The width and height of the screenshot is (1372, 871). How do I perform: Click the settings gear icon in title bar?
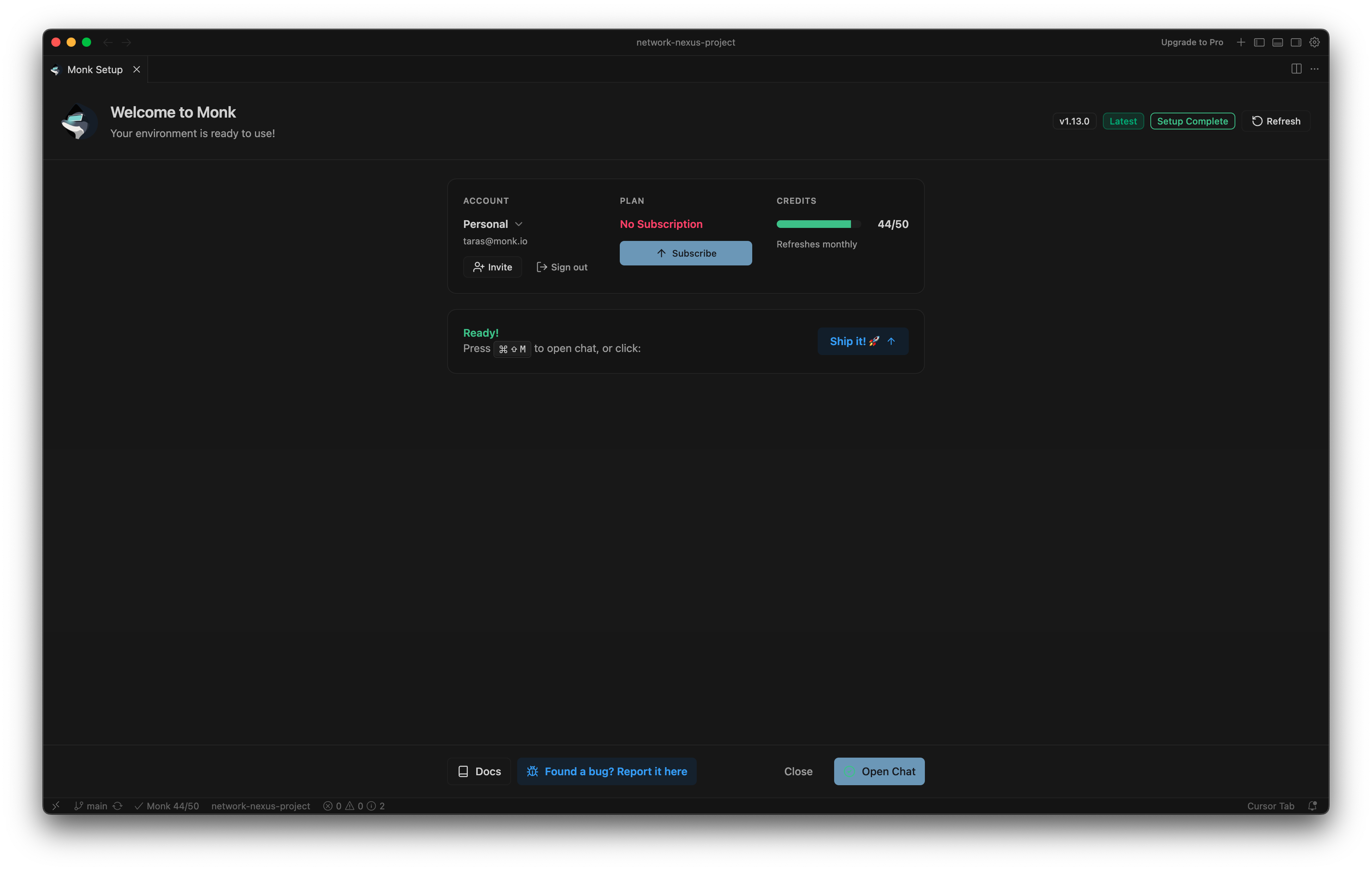pos(1315,42)
